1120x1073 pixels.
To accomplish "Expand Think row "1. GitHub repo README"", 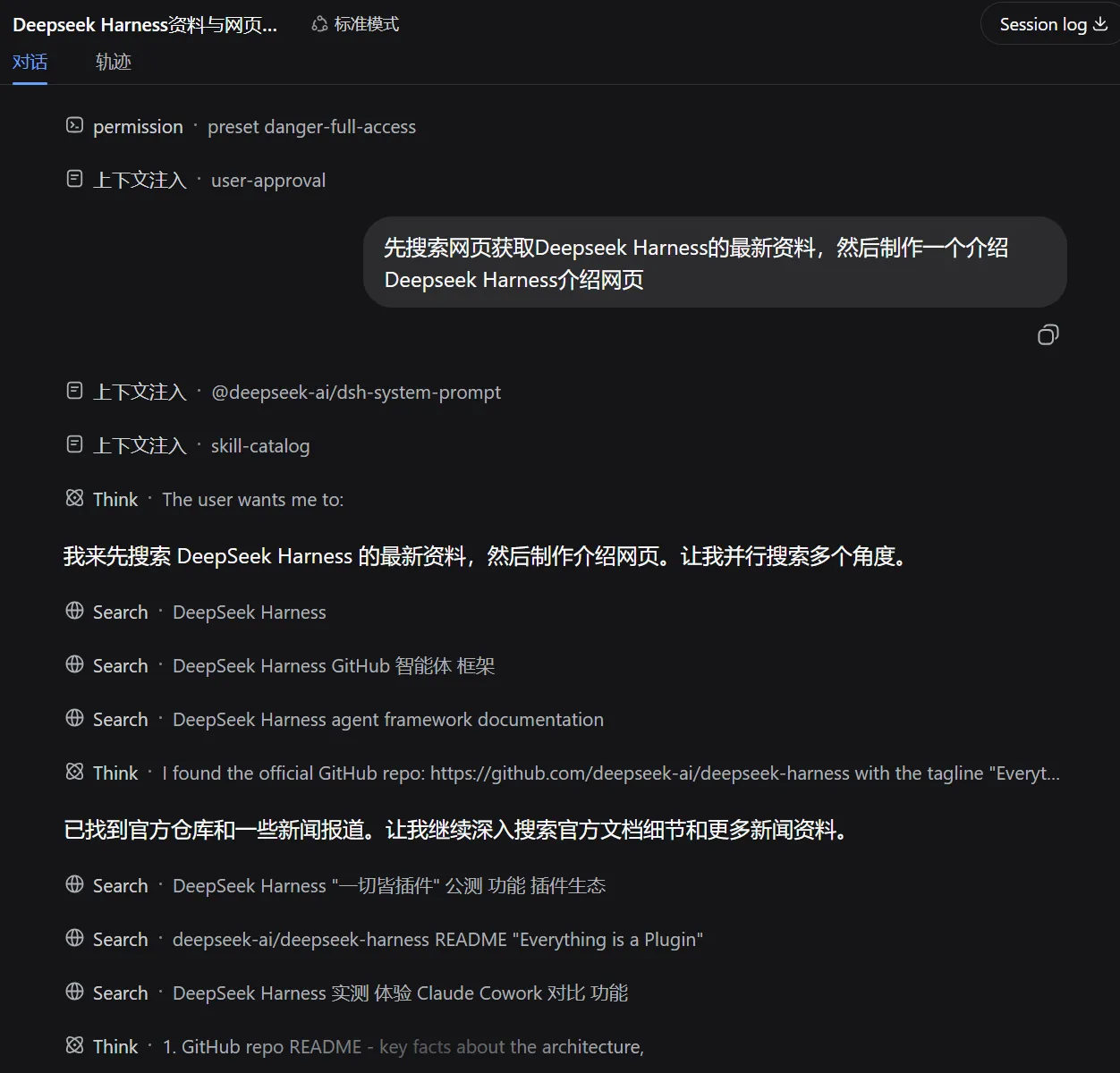I will (355, 1046).
